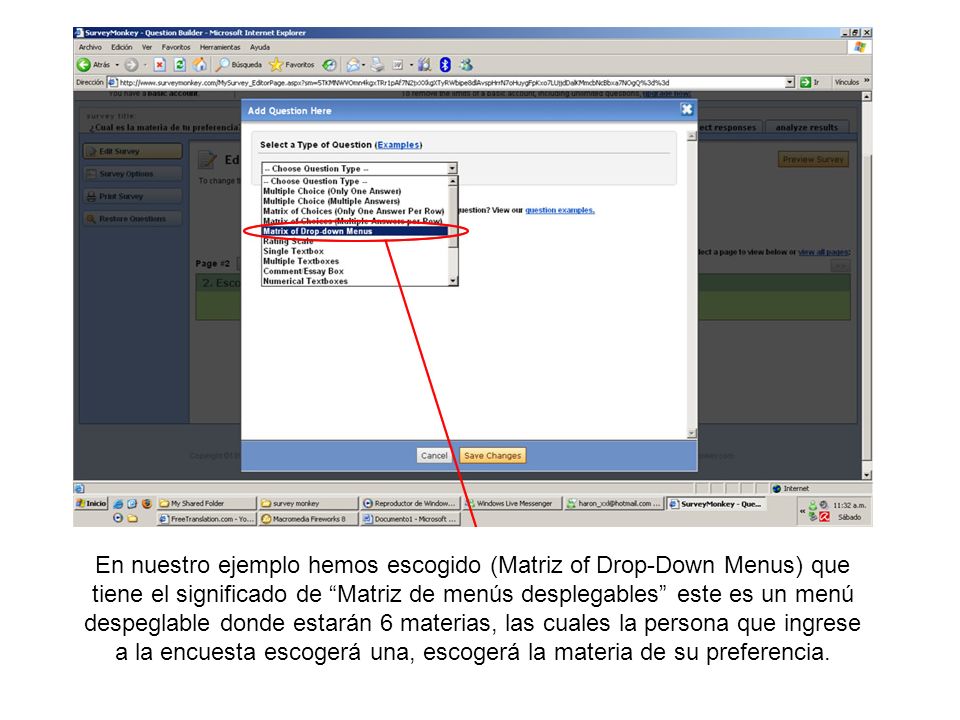The image size is (960, 720).
Task: Close the Add Question Here dialog
Action: (x=687, y=109)
